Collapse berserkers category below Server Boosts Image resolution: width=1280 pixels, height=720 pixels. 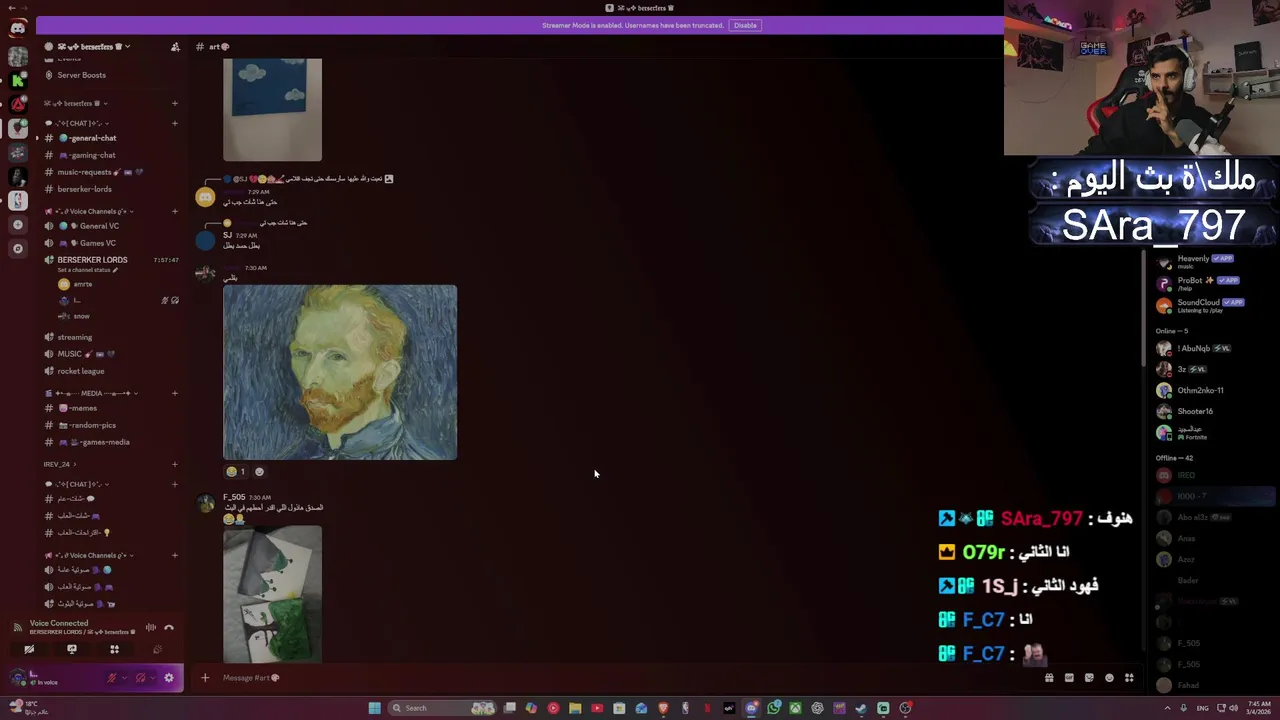(76, 103)
